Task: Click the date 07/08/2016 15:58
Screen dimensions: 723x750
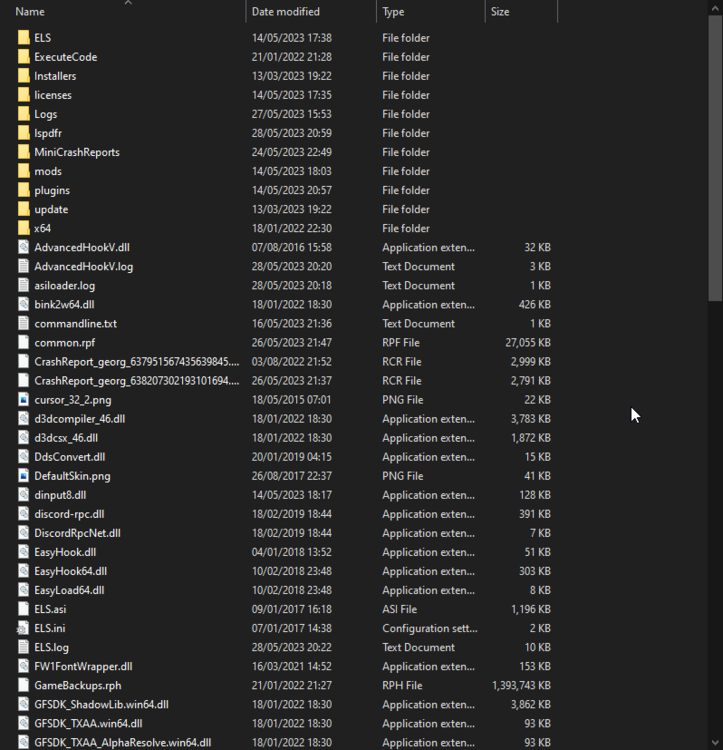Action: coord(292,247)
